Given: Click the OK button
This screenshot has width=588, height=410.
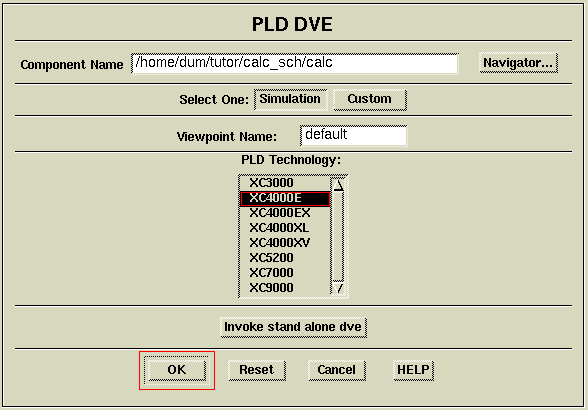Looking at the screenshot, I should 177,370.
